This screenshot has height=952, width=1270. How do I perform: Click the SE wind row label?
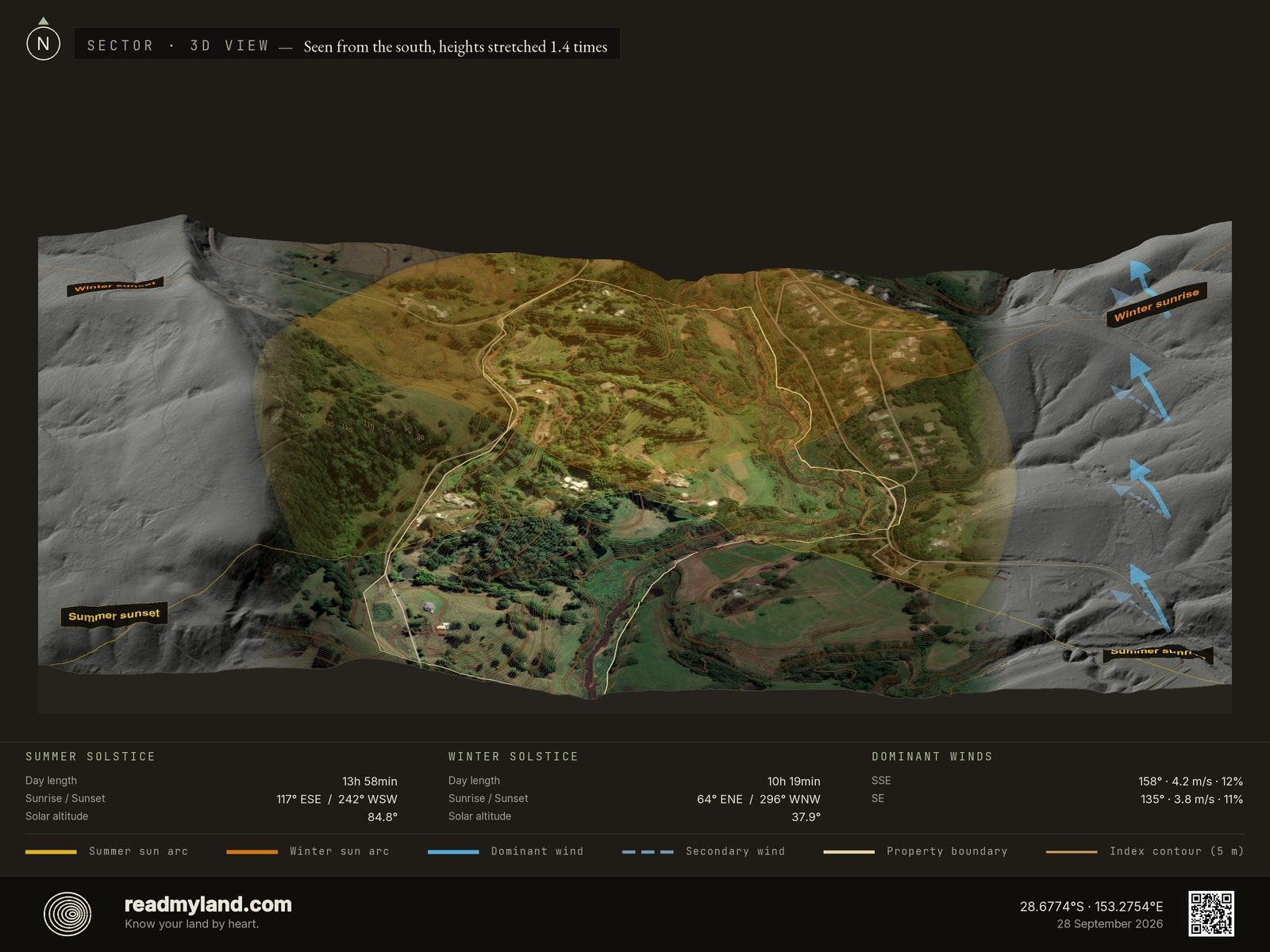(878, 798)
